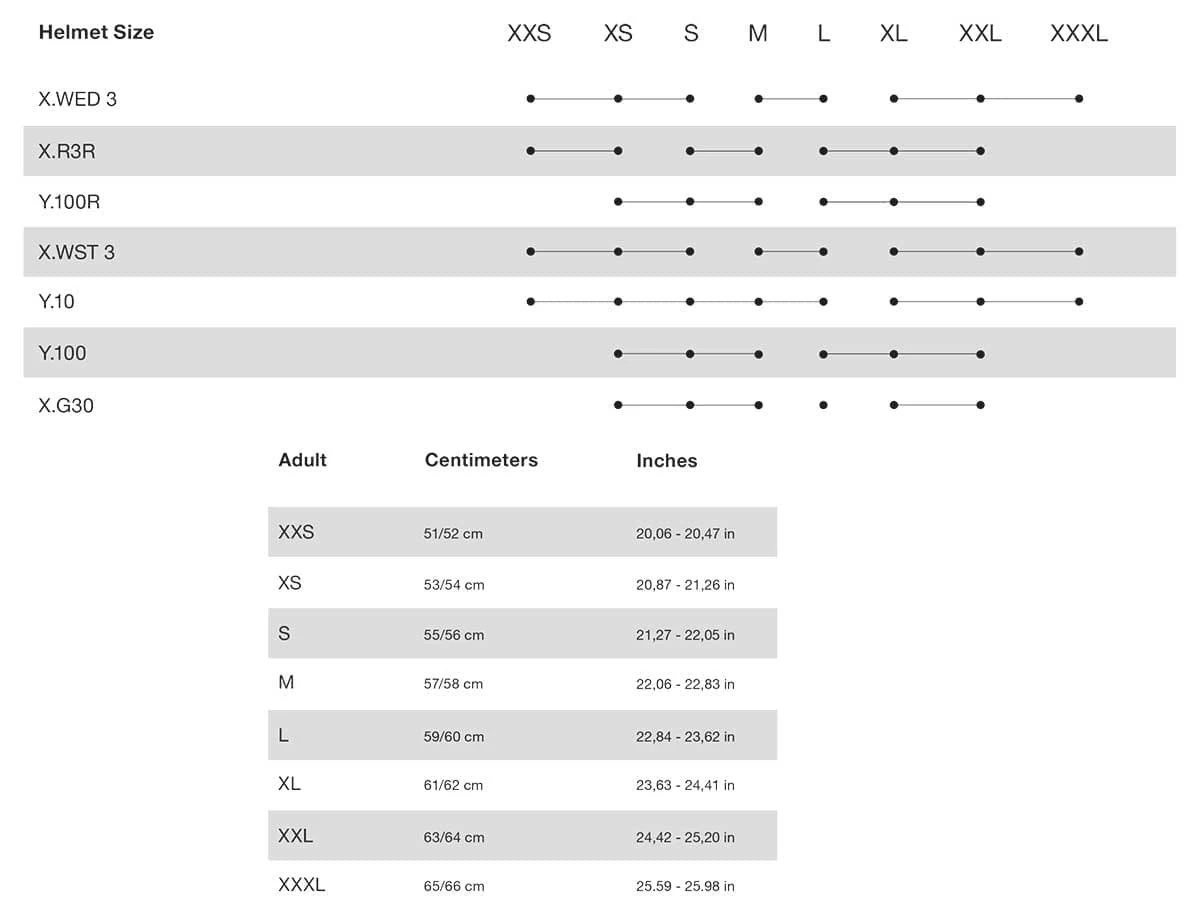
Task: Click the S dot in X.R3R row
Action: (x=690, y=151)
